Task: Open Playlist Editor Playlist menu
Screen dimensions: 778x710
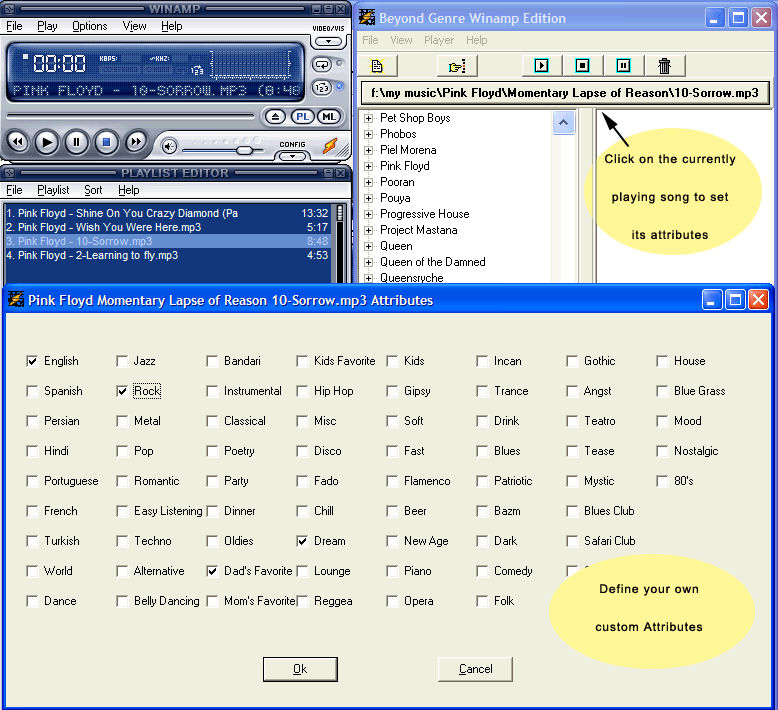Action: click(53, 190)
